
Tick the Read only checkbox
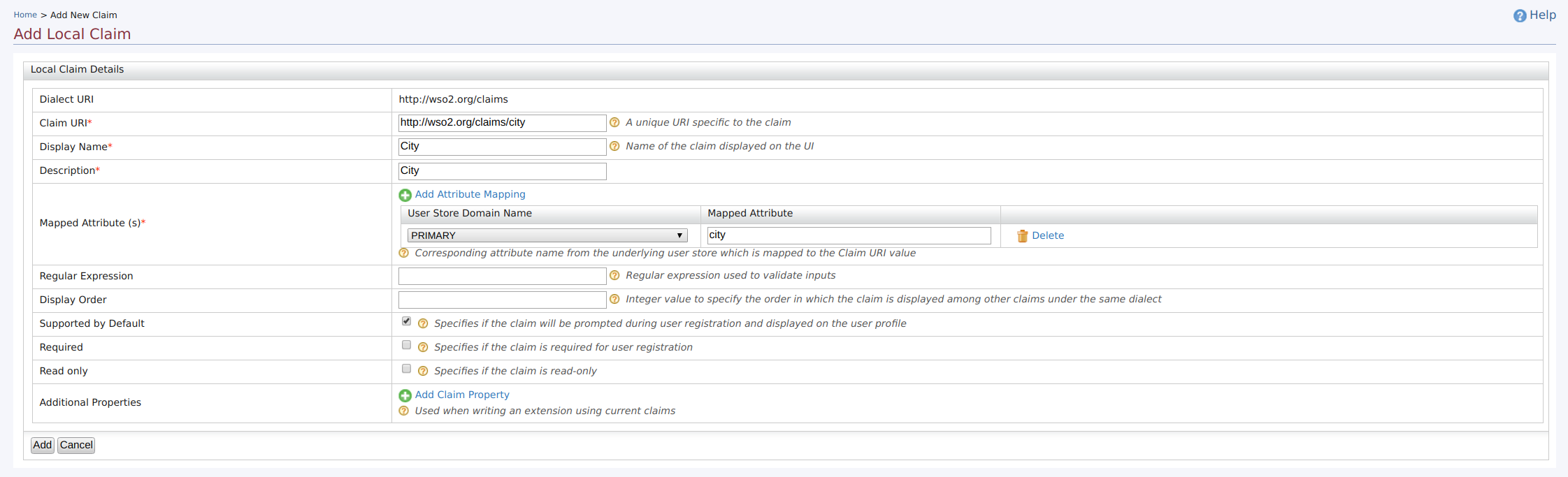[x=406, y=369]
